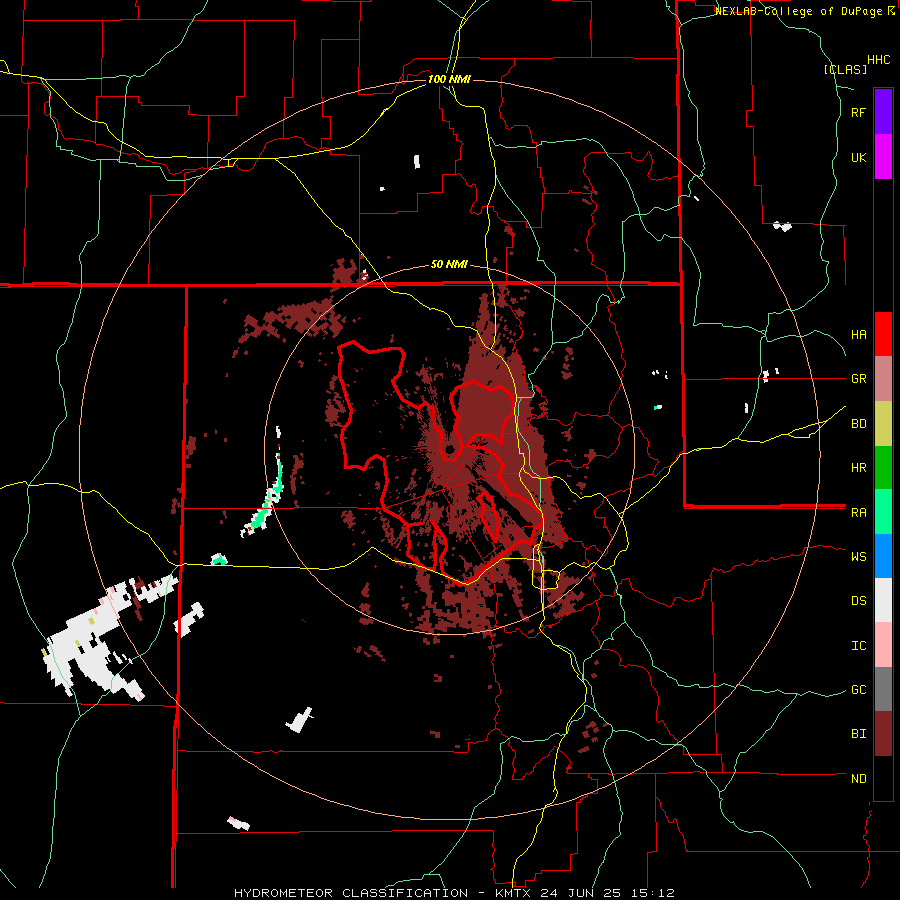Screen dimensions: 900x900
Task: Click the BD legend label
Action: coord(858,424)
